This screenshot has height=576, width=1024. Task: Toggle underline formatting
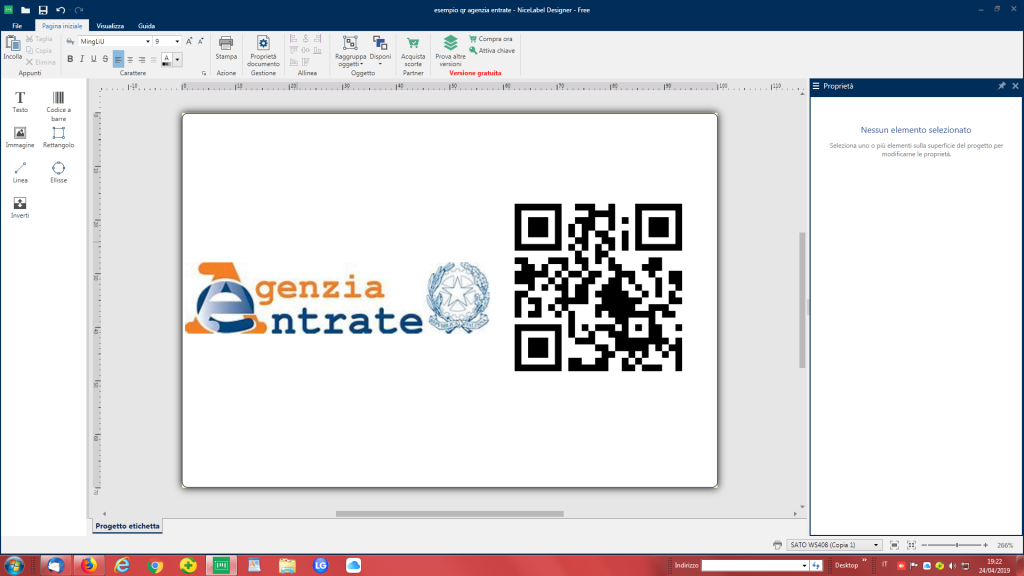point(93,59)
